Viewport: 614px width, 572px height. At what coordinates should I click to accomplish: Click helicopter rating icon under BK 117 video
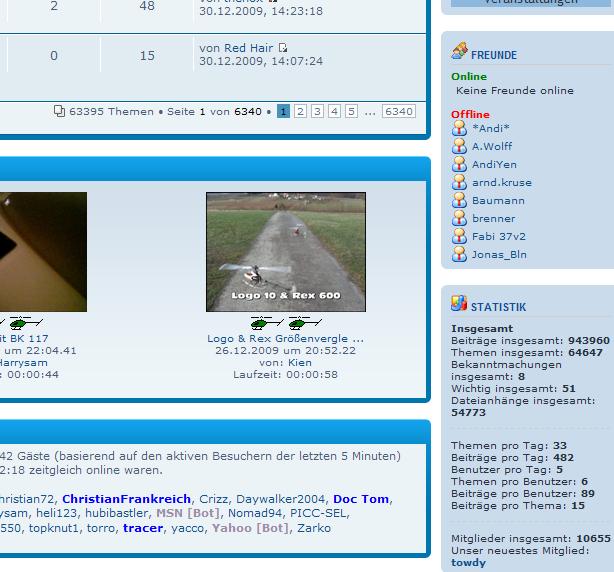pos(26,323)
